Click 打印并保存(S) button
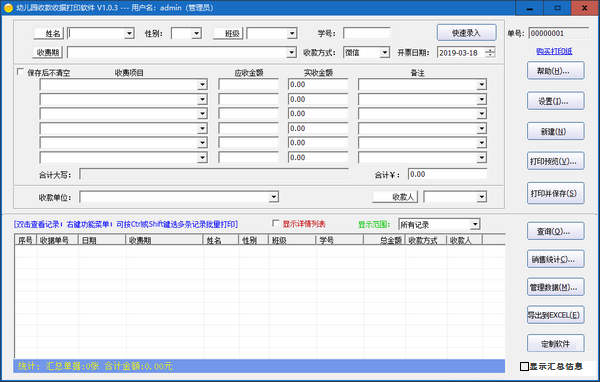The image size is (600, 382). [556, 193]
